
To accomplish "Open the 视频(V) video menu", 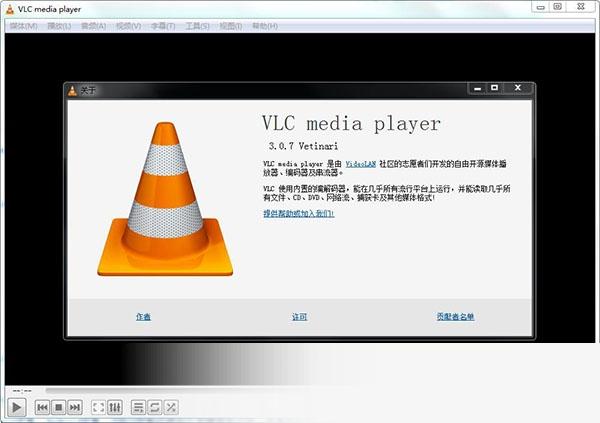I will pos(129,26).
